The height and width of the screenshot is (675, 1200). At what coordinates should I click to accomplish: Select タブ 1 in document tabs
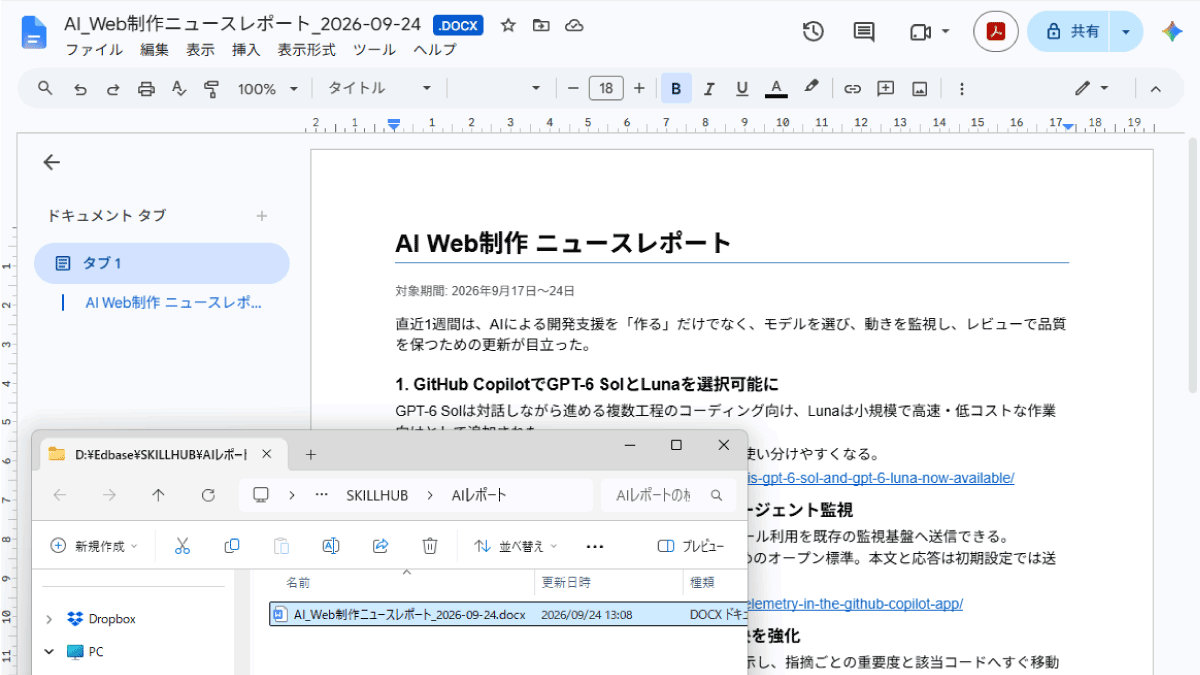[x=161, y=264]
